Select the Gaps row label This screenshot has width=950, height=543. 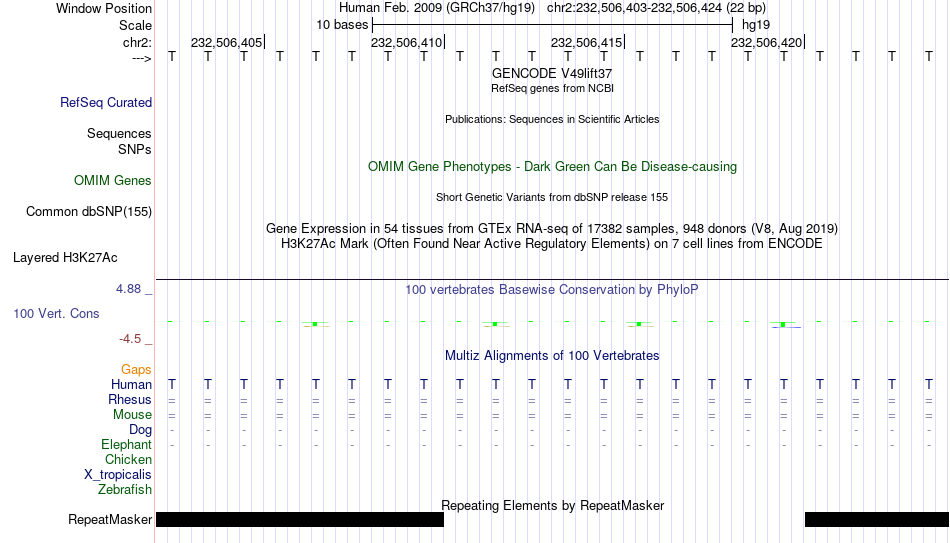(x=136, y=370)
